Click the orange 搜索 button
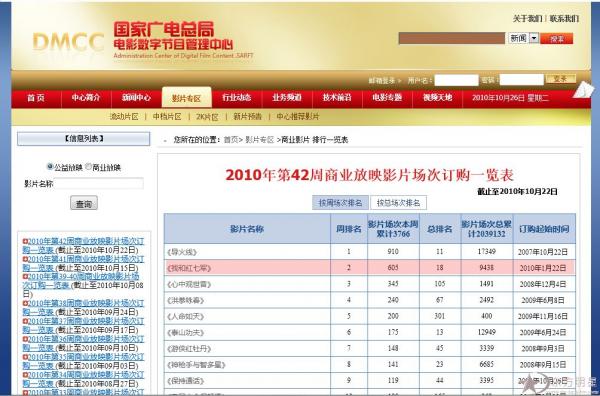The image size is (600, 396). pos(556,38)
